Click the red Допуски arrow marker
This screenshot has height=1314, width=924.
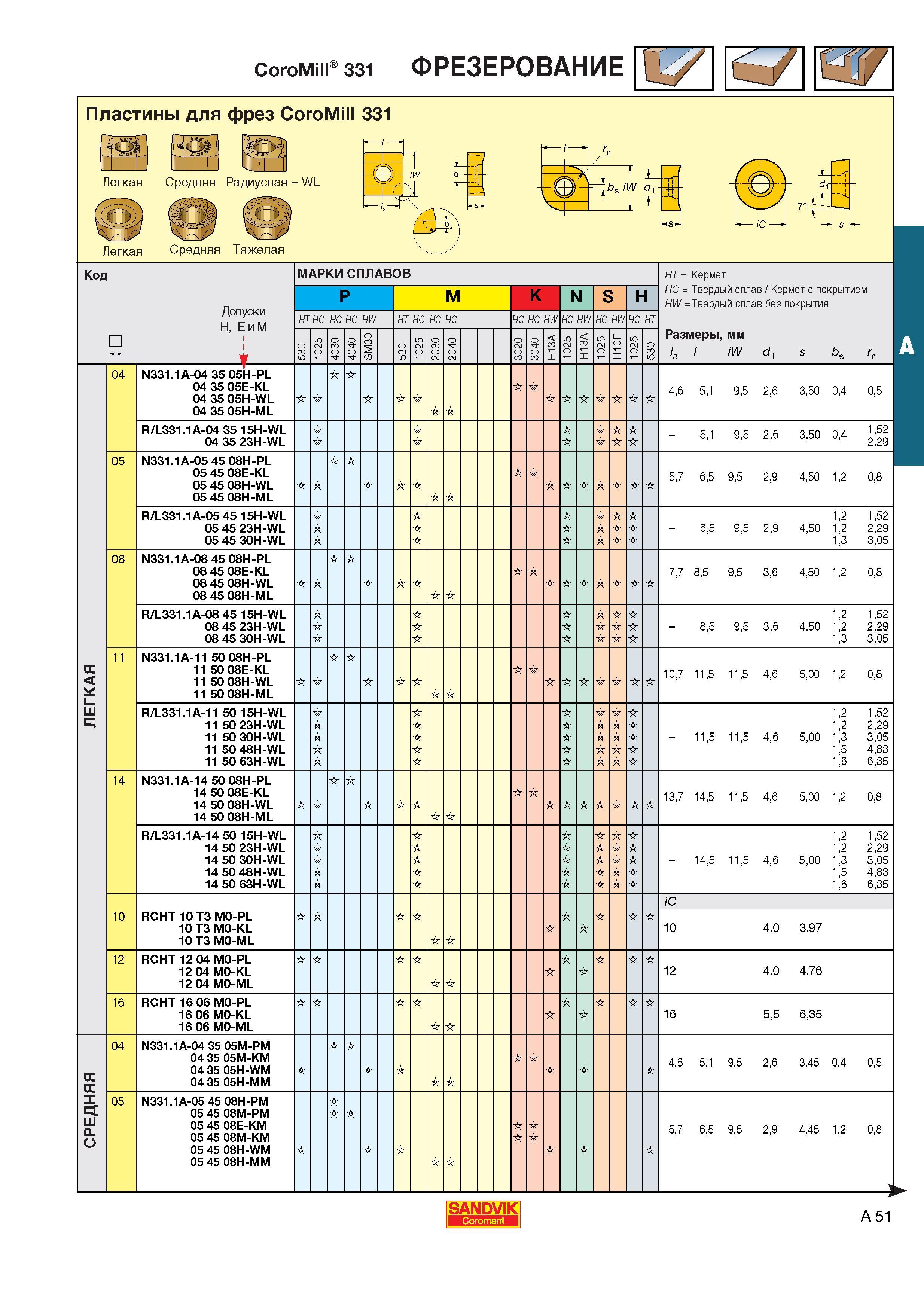(244, 351)
